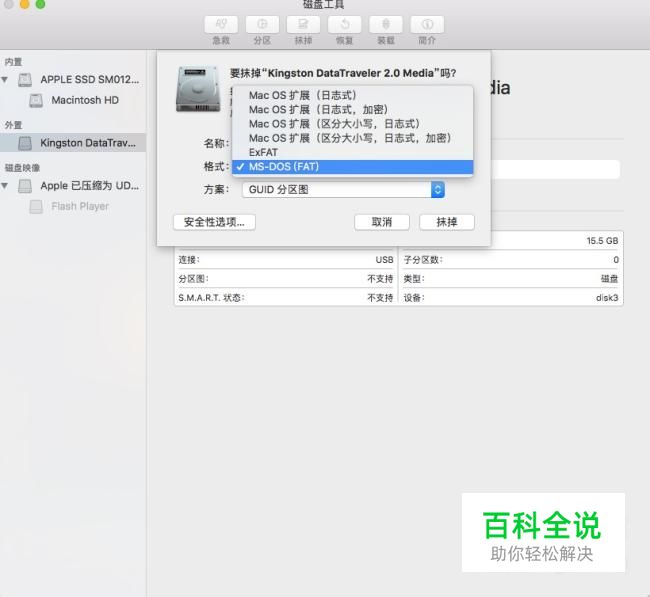650x597 pixels.
Task: Click the 连接 USB info row
Action: coord(286,260)
